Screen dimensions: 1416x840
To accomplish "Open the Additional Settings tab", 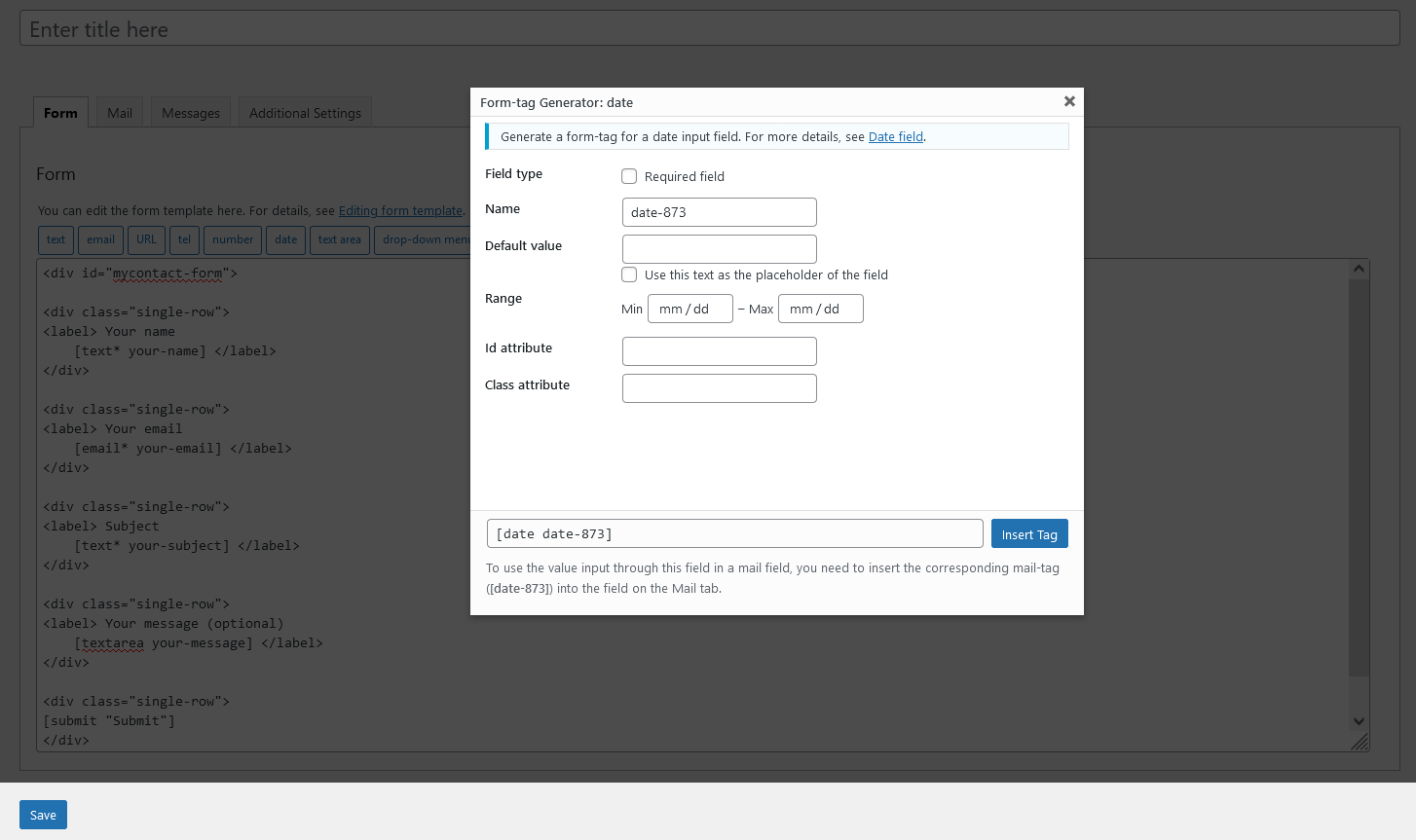I will click(305, 113).
